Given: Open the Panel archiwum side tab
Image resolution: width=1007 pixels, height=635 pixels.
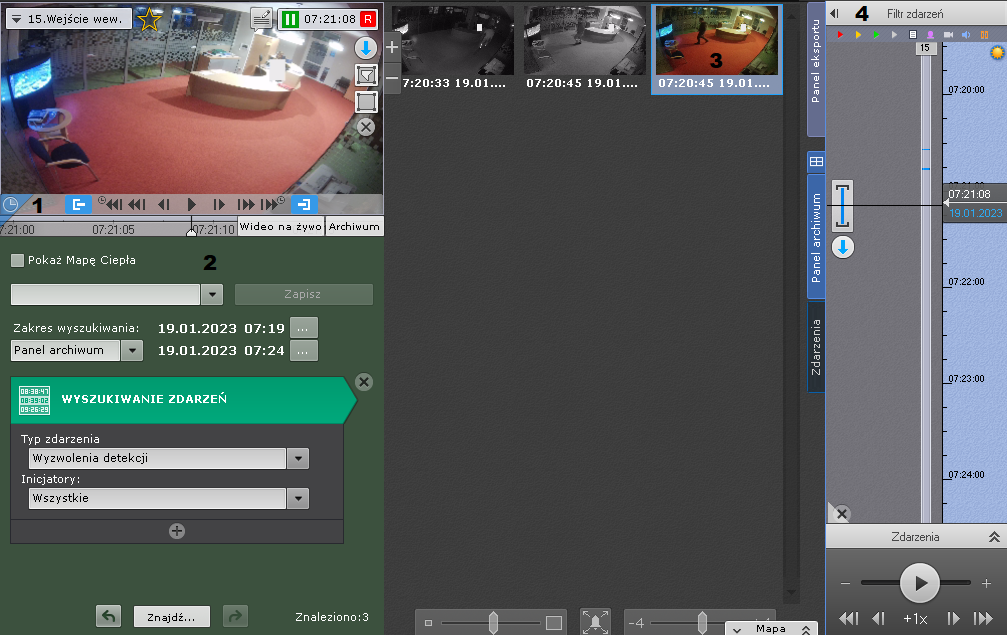Looking at the screenshot, I should tap(816, 238).
